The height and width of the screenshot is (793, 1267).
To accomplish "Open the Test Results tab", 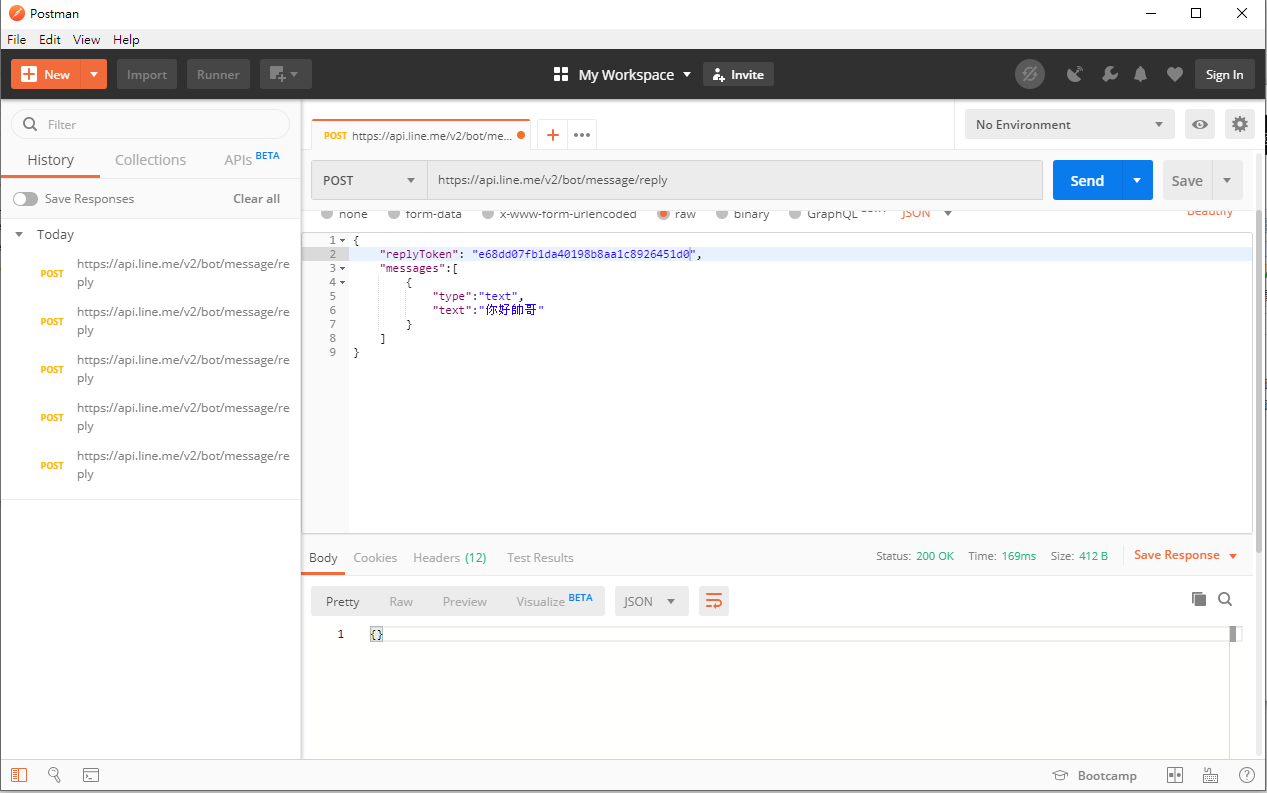I will tap(540, 558).
